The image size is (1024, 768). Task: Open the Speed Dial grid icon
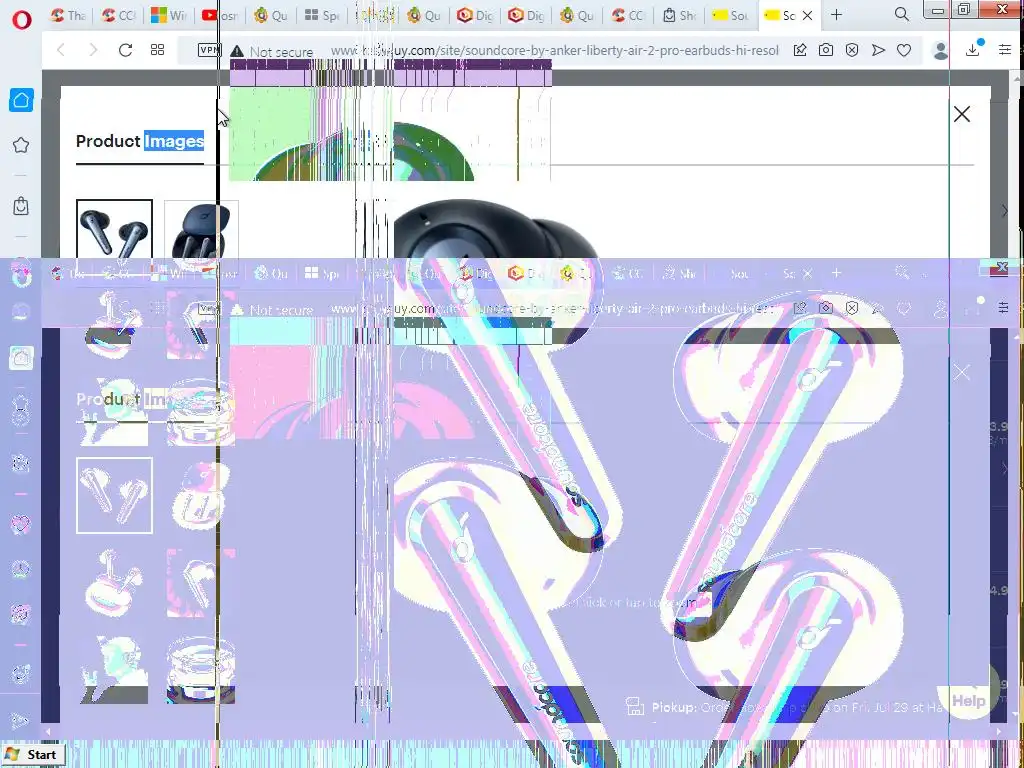pyautogui.click(x=157, y=50)
